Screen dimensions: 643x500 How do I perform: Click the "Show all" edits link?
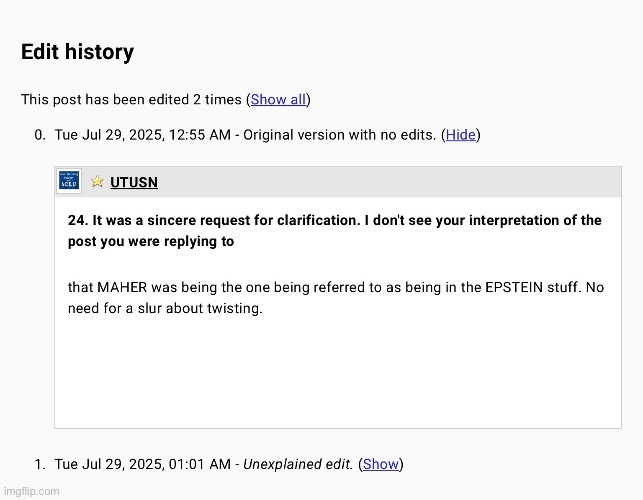click(278, 99)
